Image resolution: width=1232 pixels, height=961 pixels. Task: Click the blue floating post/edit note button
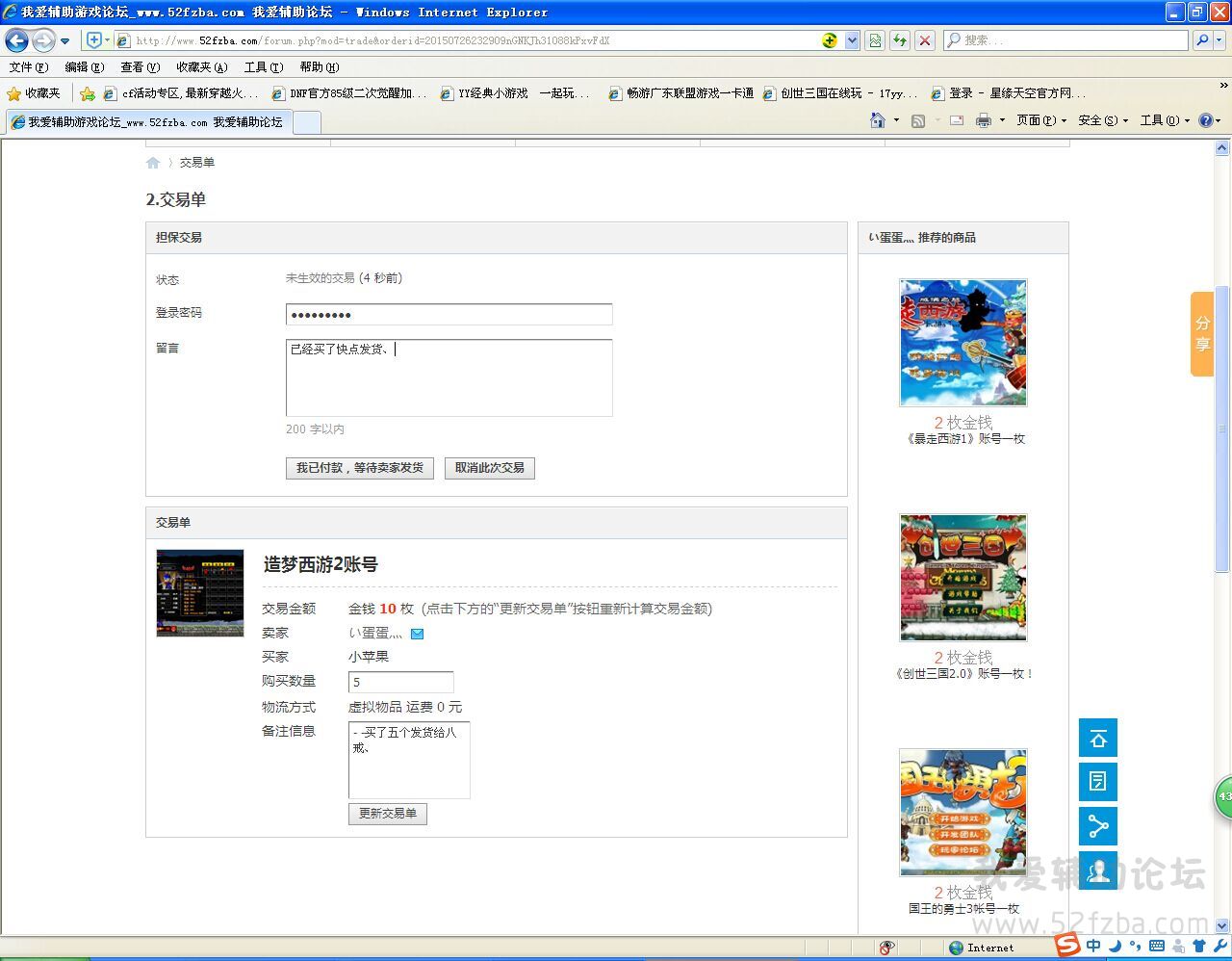tap(1098, 782)
